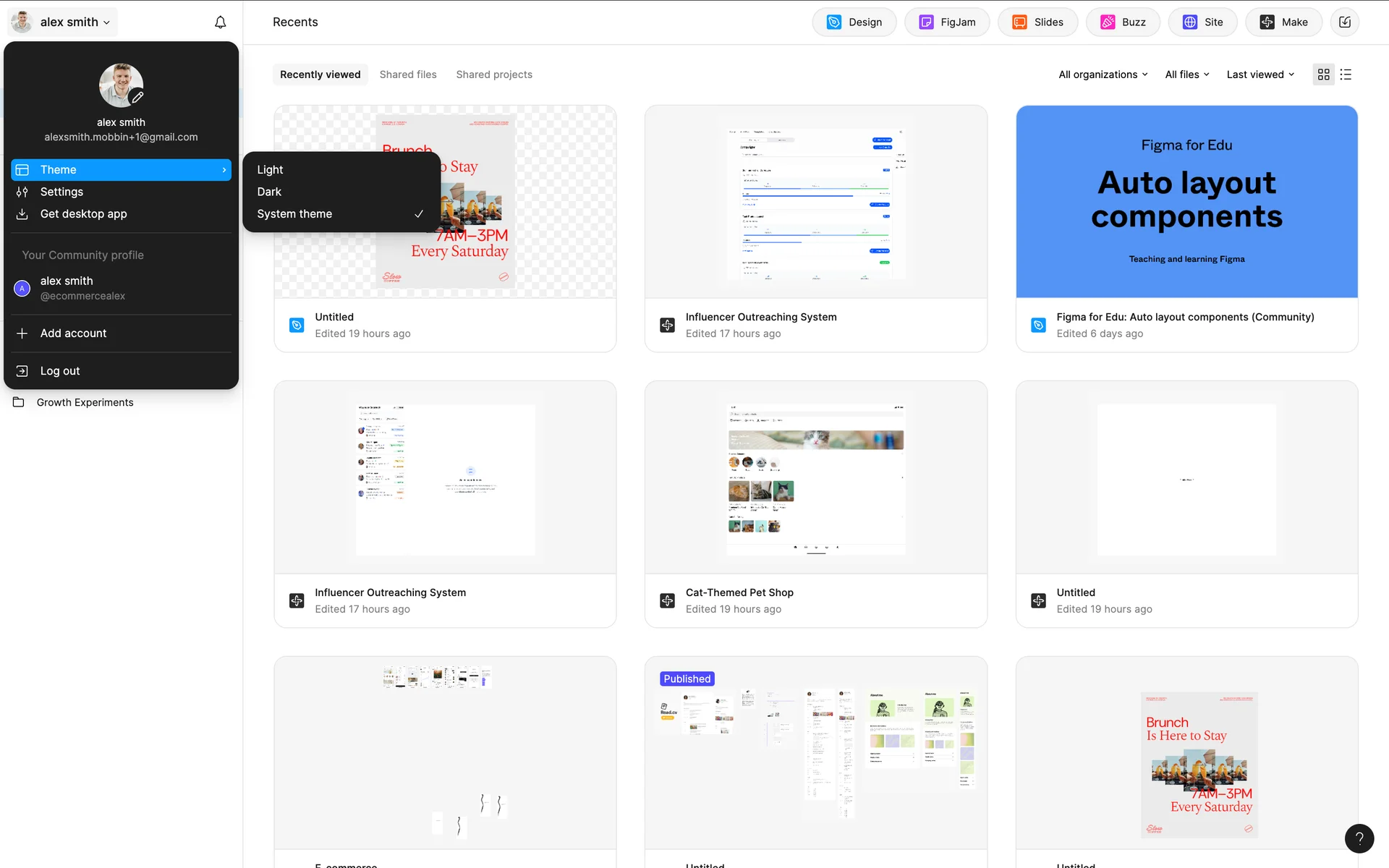Create a new Design file
This screenshot has width=1389, height=868.
click(x=854, y=22)
